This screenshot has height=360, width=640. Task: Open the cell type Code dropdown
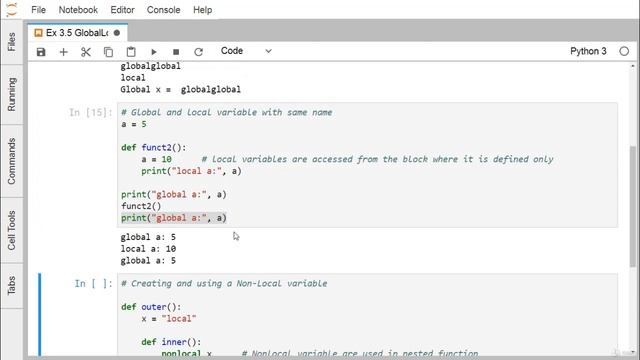pos(246,51)
